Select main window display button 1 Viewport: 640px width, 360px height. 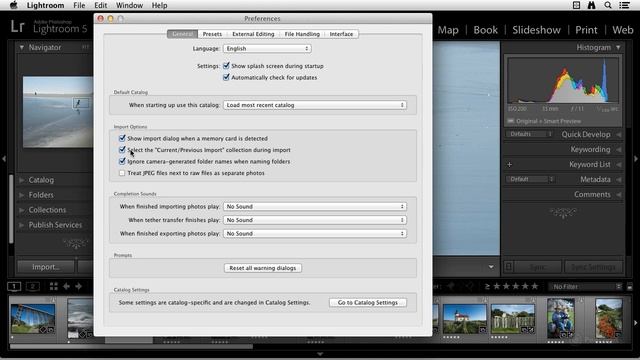14,287
